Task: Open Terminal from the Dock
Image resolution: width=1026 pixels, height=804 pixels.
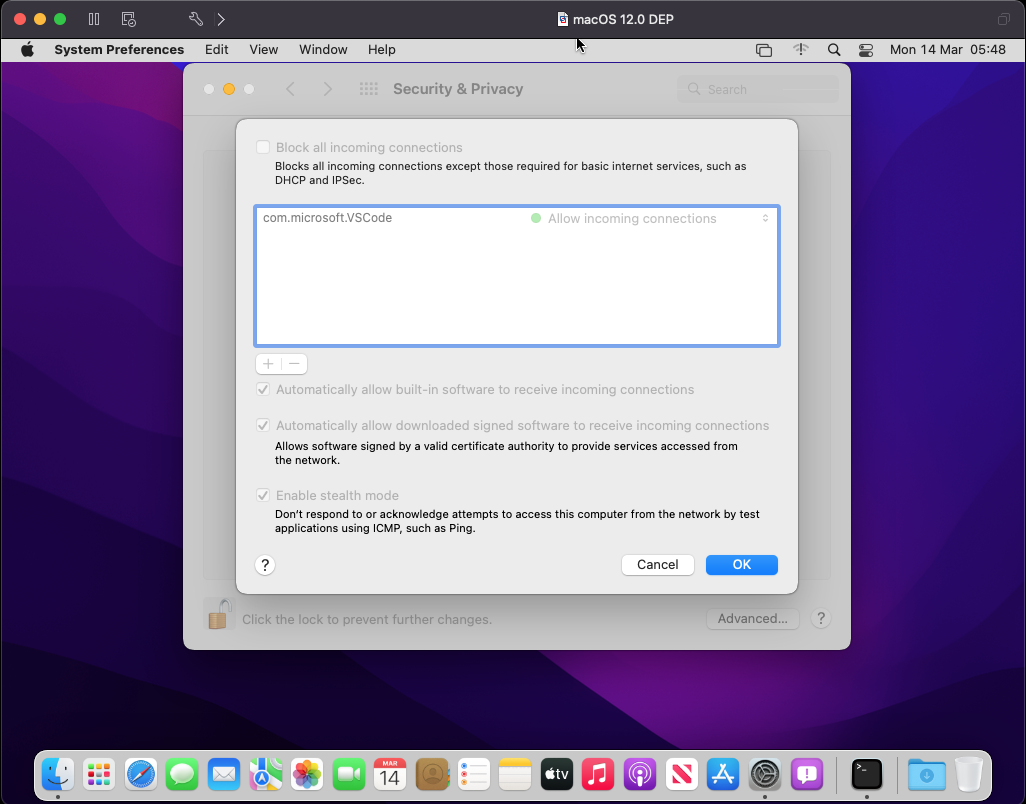Action: tap(866, 773)
